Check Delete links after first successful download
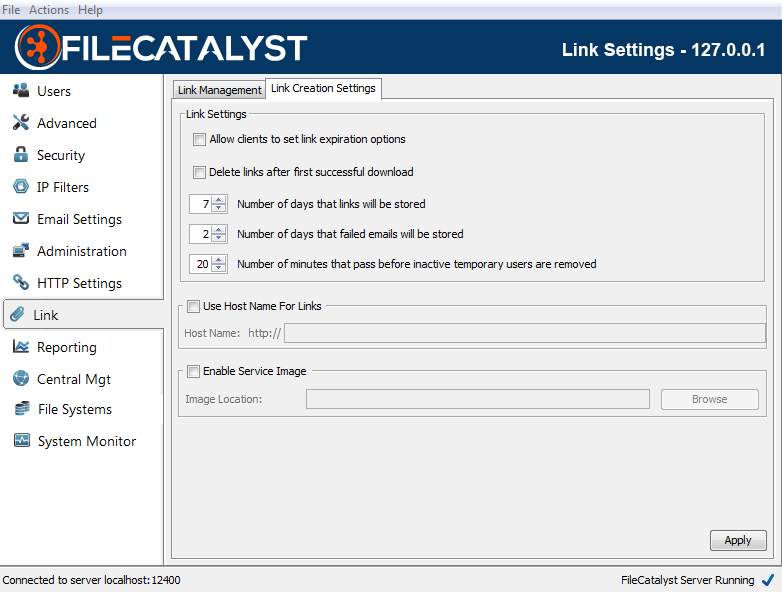Screen dimensions: 782x592 click(x=199, y=173)
